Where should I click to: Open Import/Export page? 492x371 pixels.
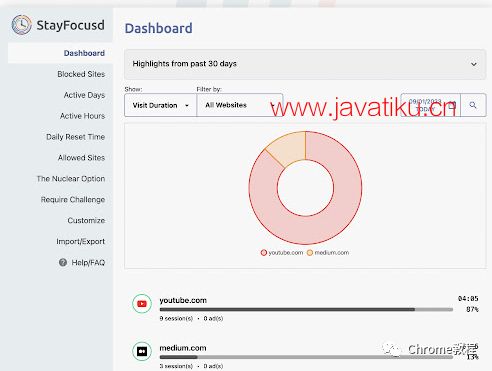click(80, 241)
